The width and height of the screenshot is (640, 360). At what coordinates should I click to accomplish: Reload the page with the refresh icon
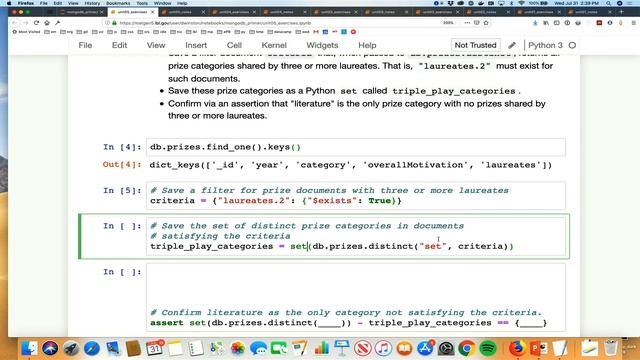[x=36, y=23]
